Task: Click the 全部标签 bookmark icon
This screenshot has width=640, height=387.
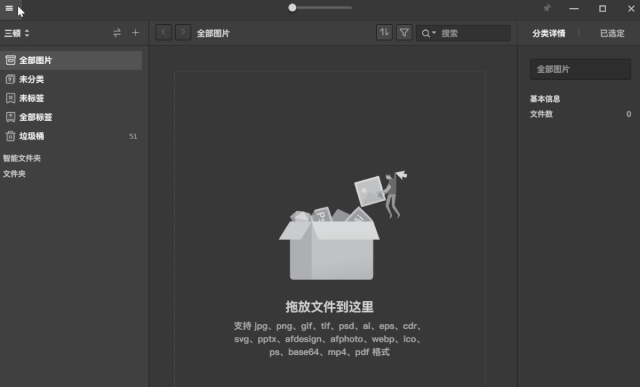Action: 11,117
